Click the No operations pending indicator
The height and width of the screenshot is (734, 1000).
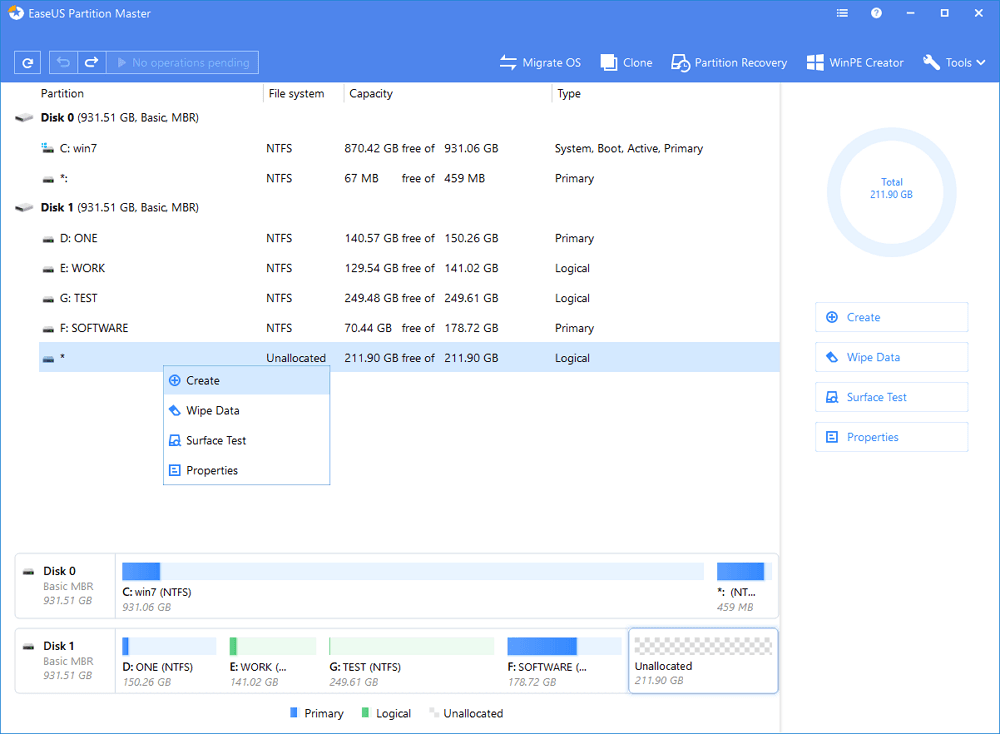(183, 62)
